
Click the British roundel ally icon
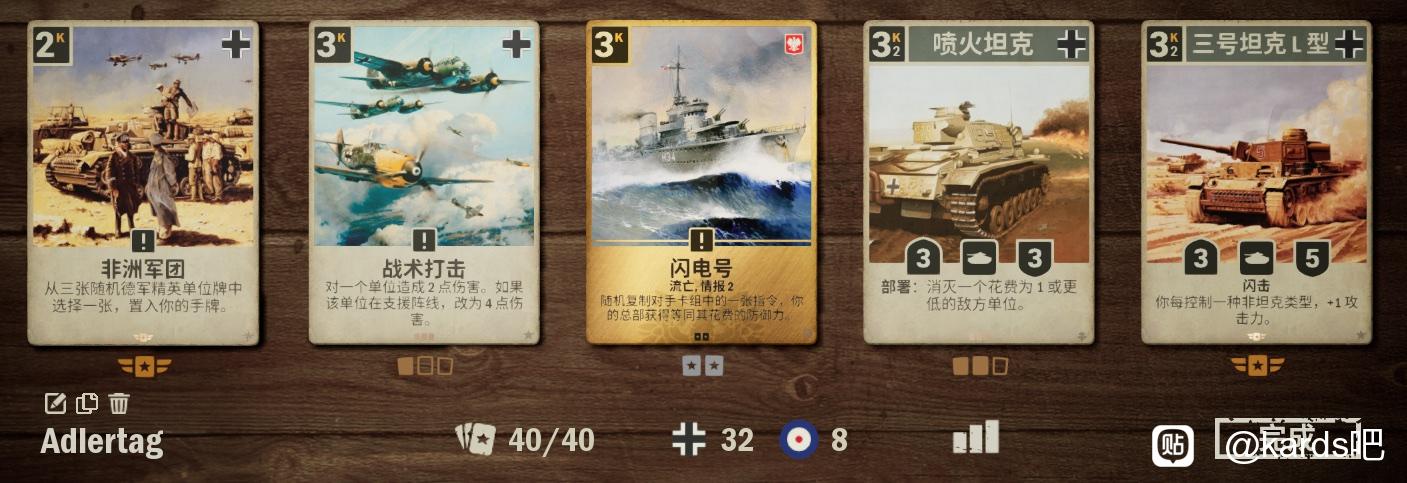tap(799, 439)
